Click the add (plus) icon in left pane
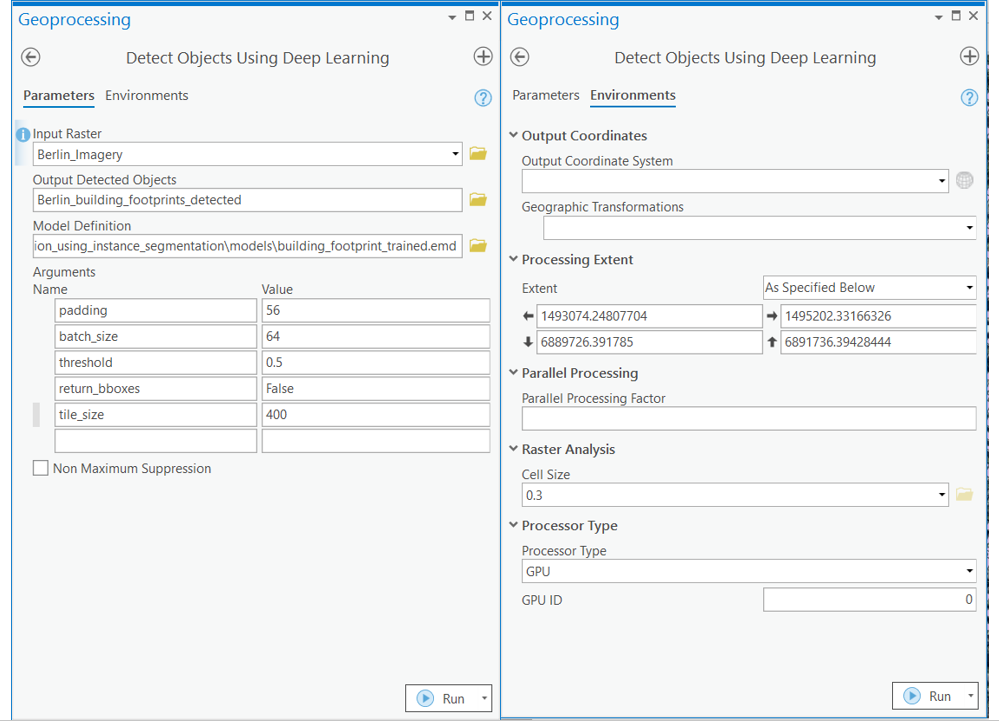Image resolution: width=999 pixels, height=721 pixels. point(483,57)
